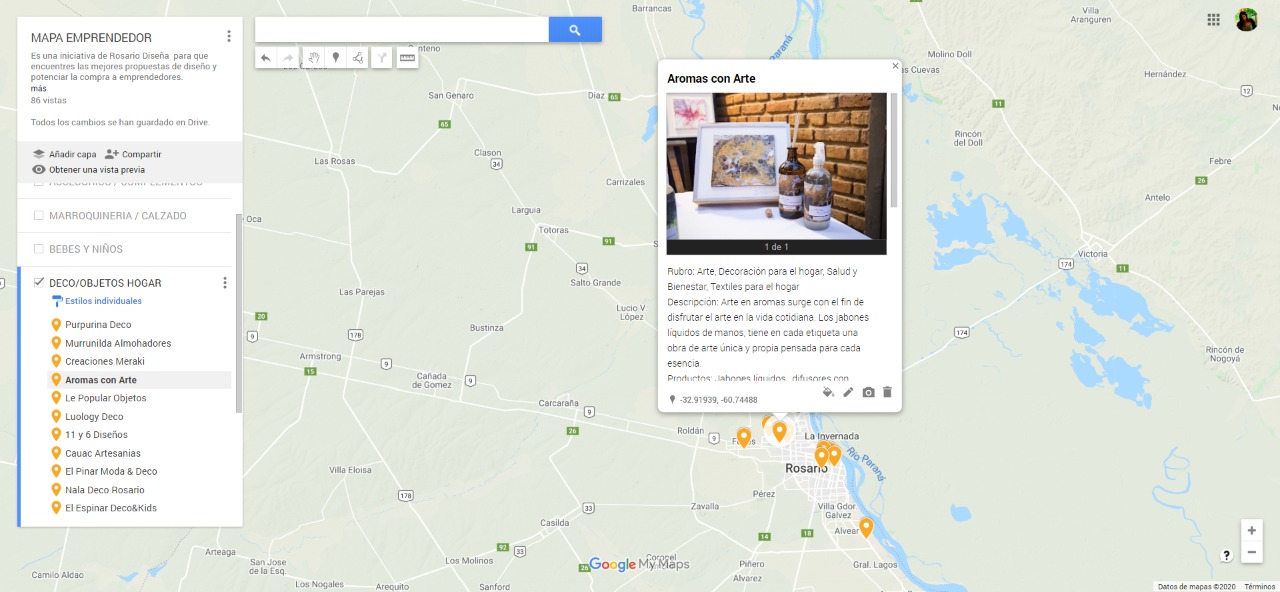Edit Aromas con Arte with pencil icon
The height and width of the screenshot is (592, 1280).
pos(848,392)
